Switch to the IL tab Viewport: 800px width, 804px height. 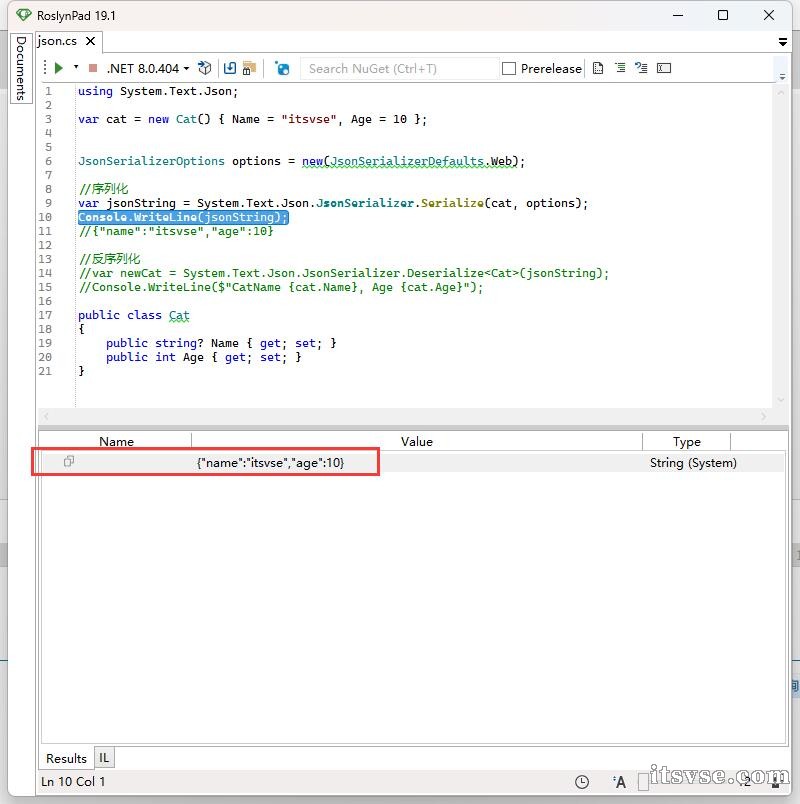point(104,758)
